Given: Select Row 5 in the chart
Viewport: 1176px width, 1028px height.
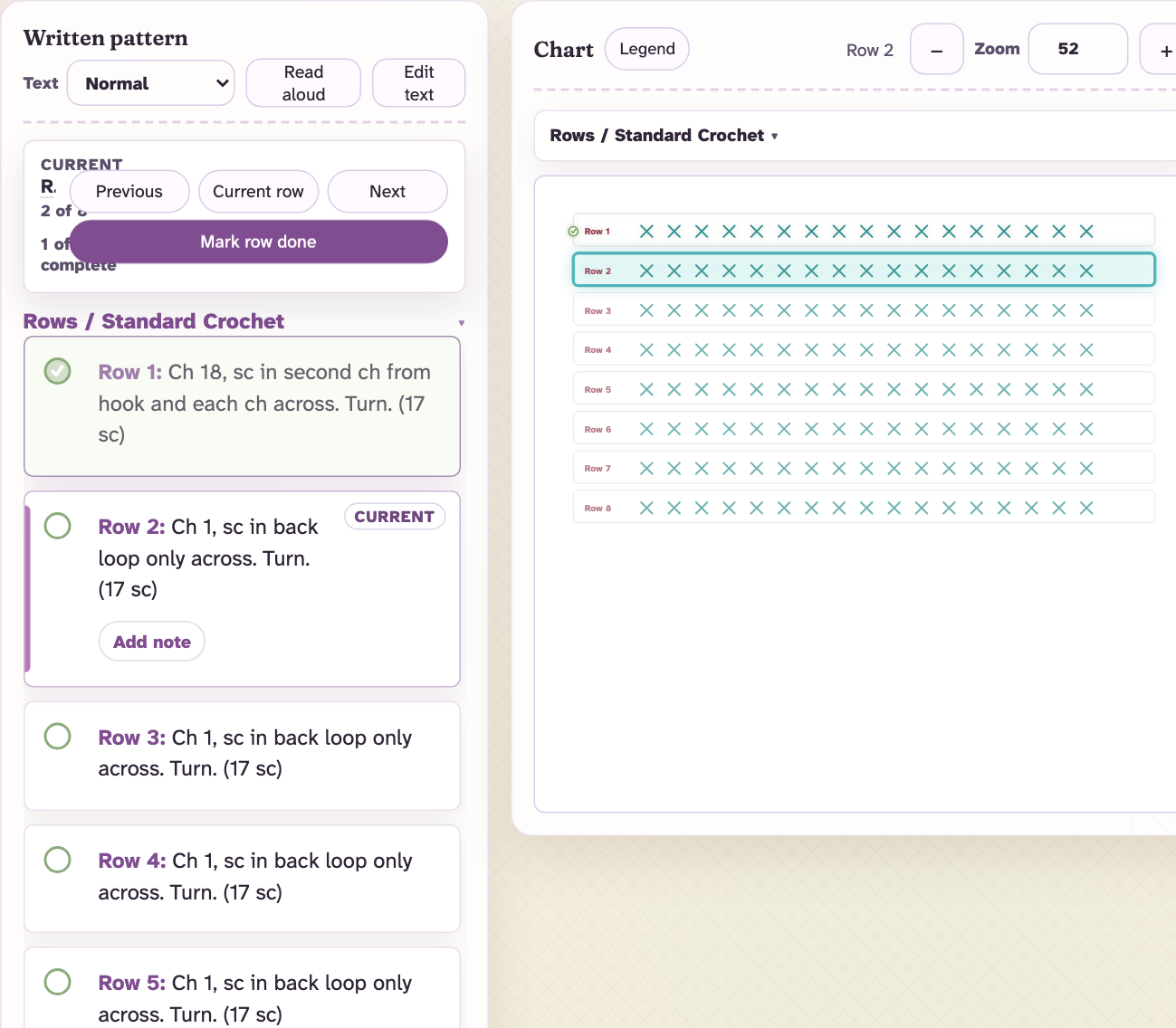Looking at the screenshot, I should point(864,389).
